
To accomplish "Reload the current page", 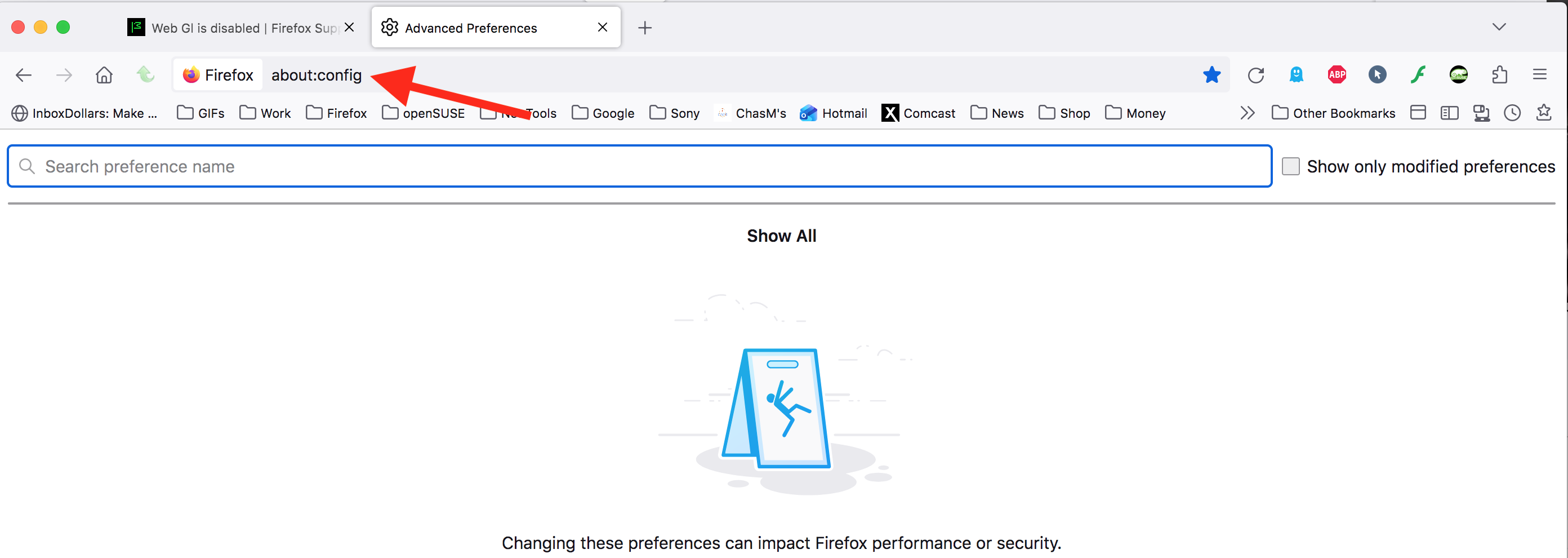I will pyautogui.click(x=1256, y=75).
